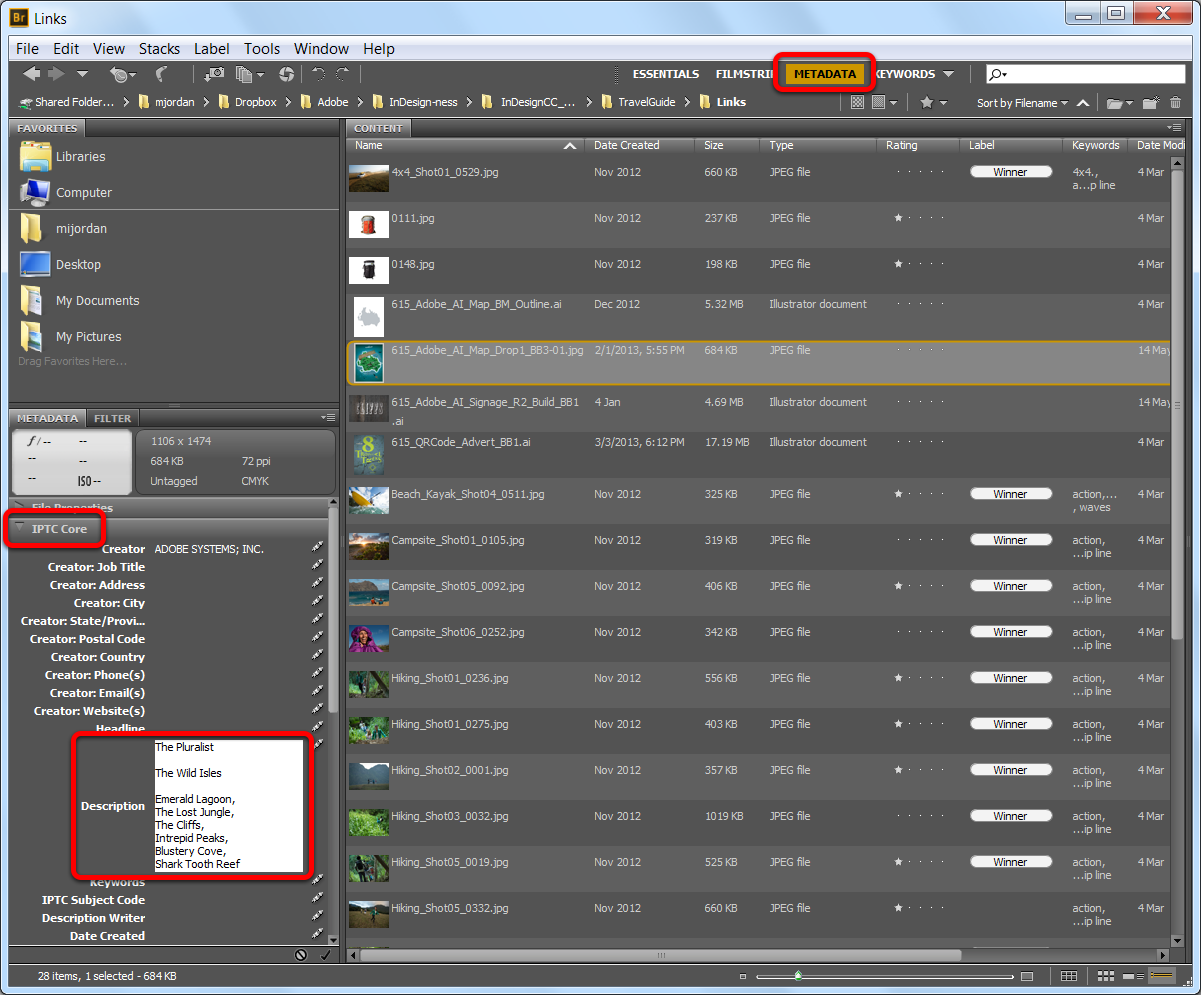Switch to view content as thumbnails

point(1106,976)
